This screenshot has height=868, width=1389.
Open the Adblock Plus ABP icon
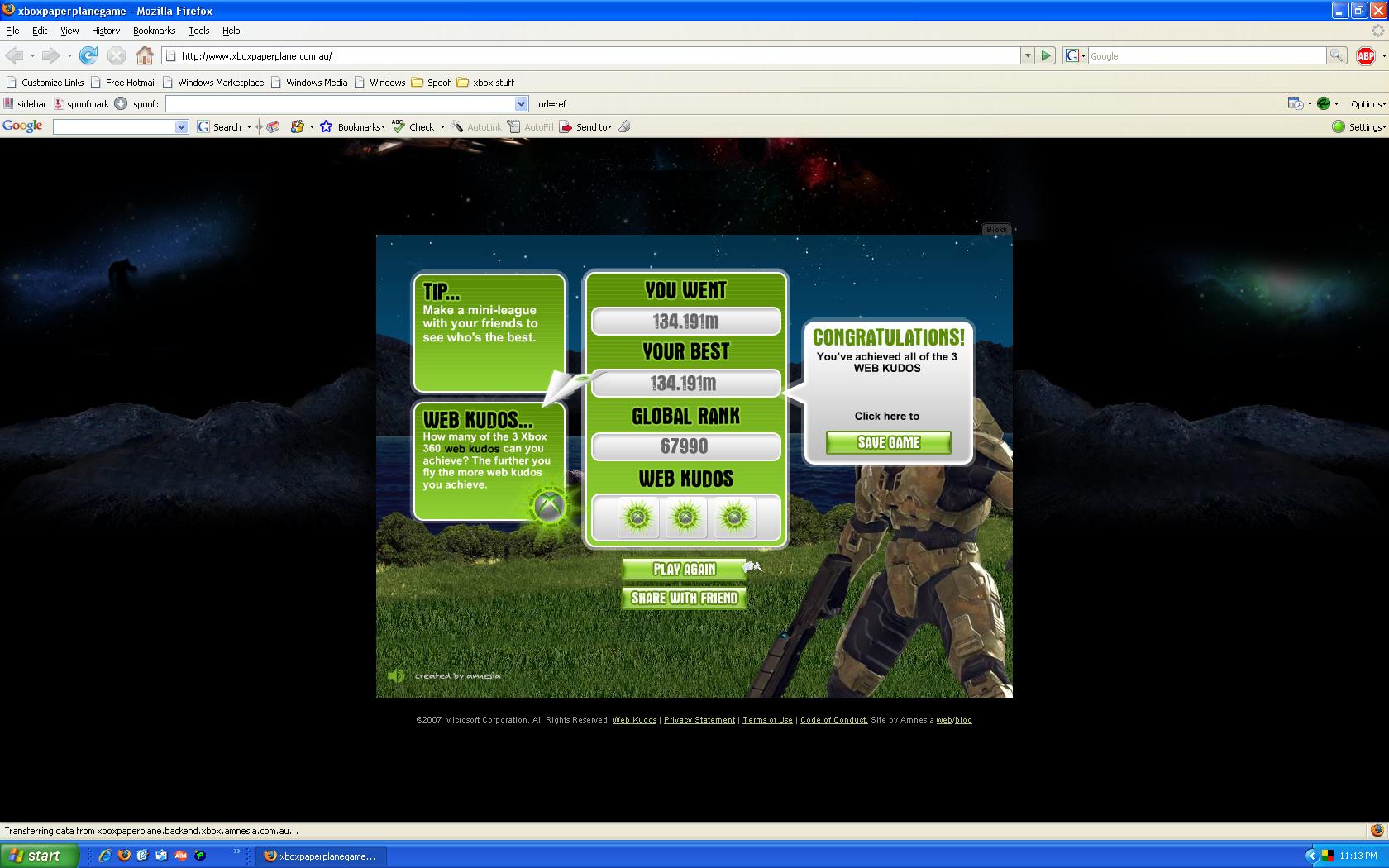(1366, 55)
